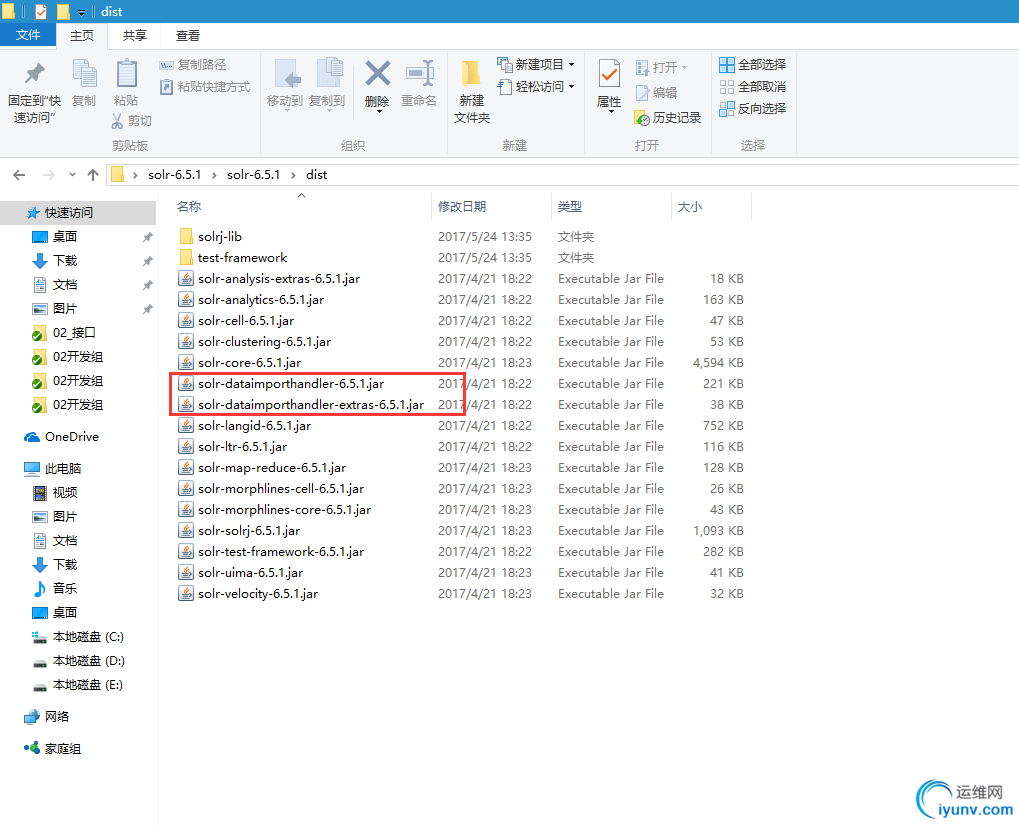Viewport: 1019px width, 826px height.
Task: Click title bar properties checkmark icon
Action: click(x=41, y=11)
